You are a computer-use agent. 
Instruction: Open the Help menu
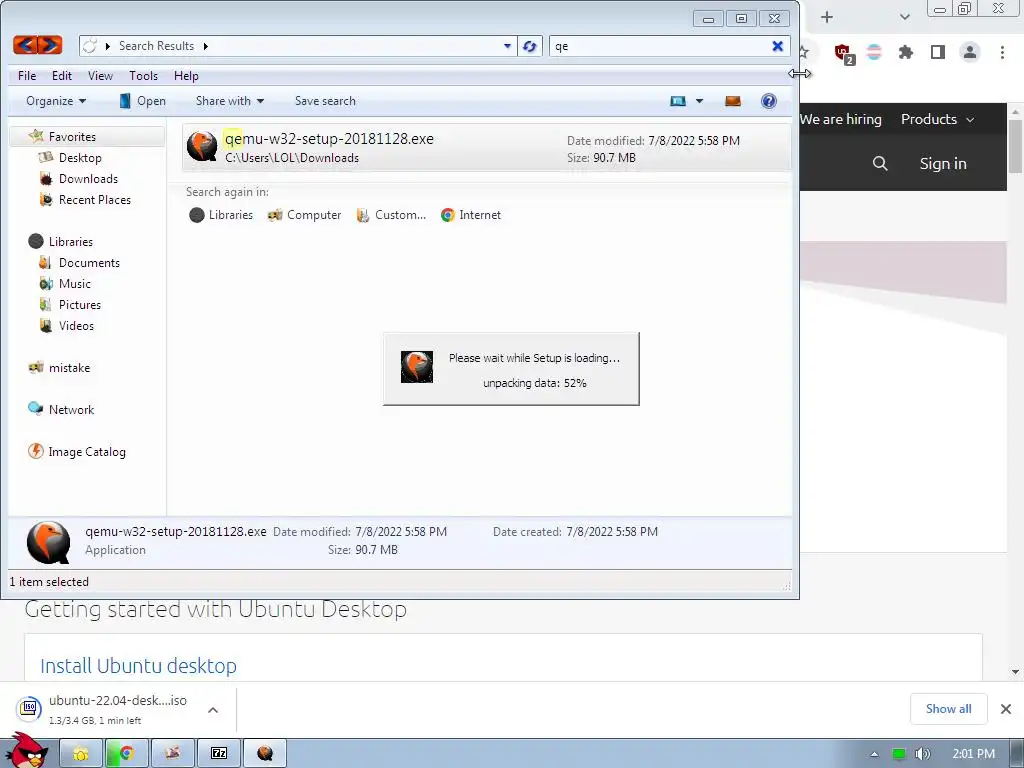tap(185, 76)
